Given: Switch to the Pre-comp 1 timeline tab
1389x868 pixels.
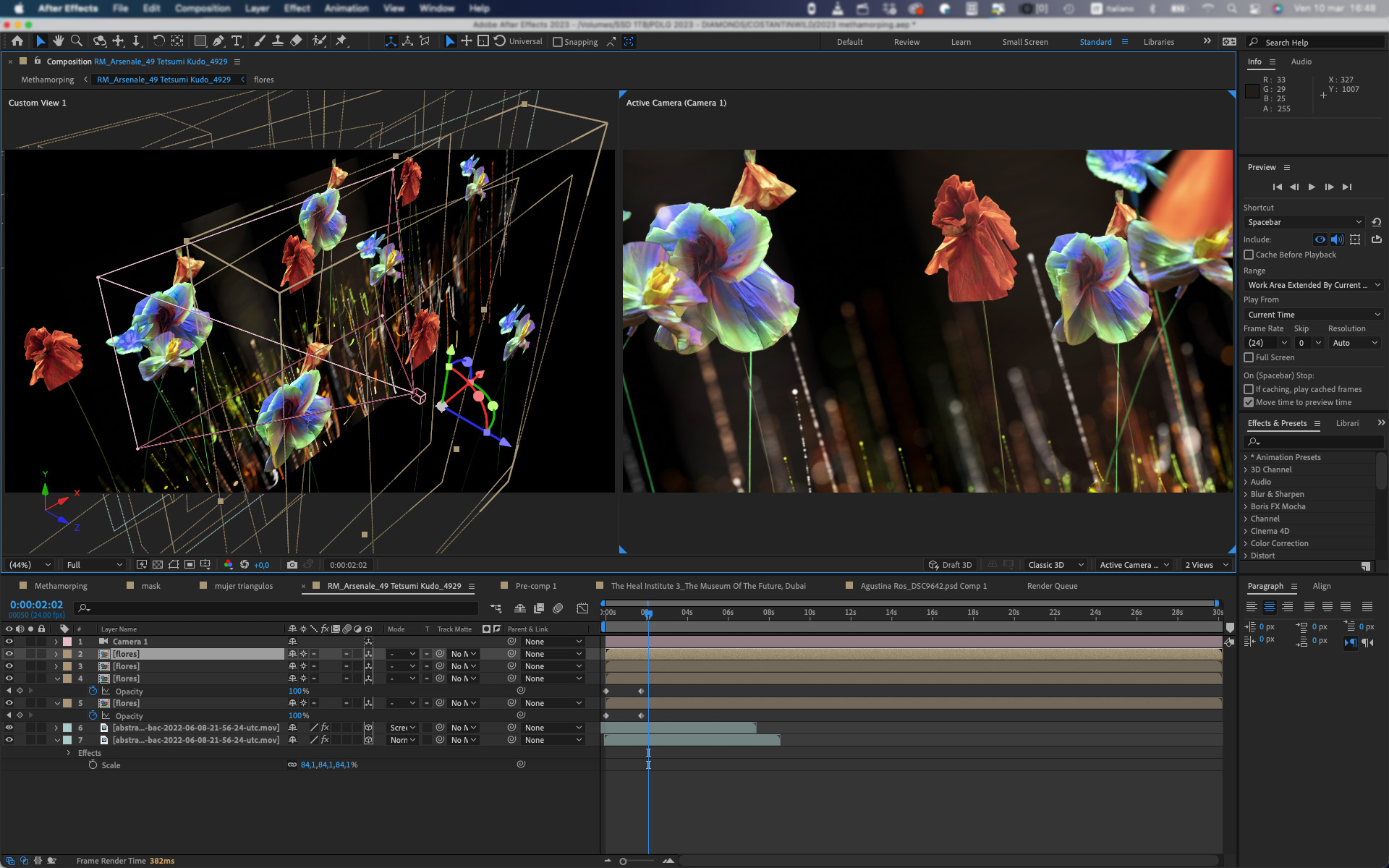Looking at the screenshot, I should 536,586.
